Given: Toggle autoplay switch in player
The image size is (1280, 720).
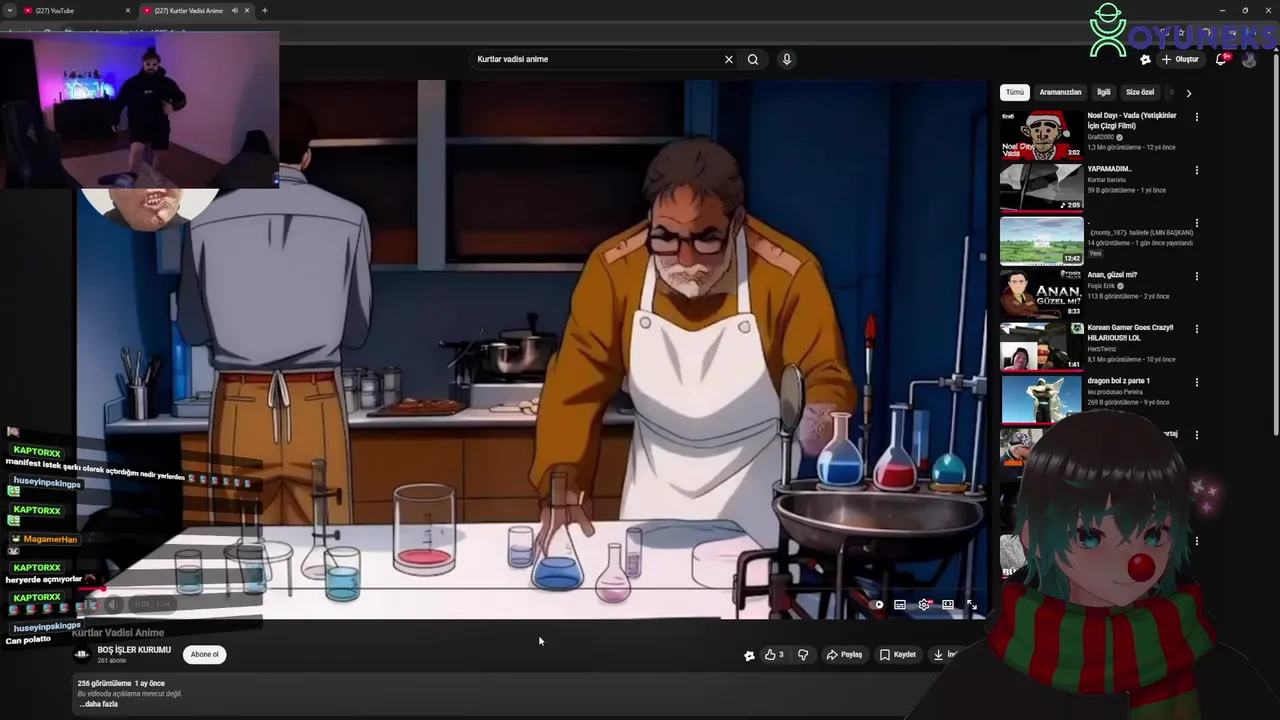Looking at the screenshot, I should coord(876,604).
